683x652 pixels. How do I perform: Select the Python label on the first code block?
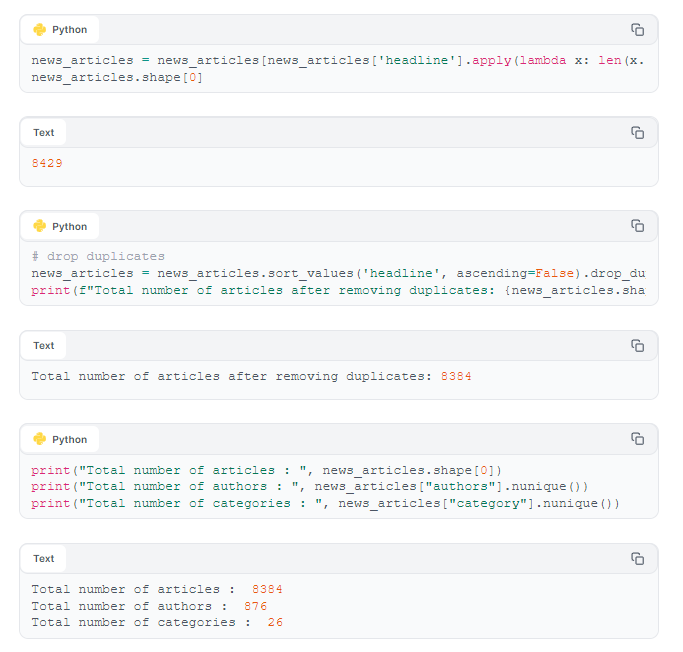coord(70,30)
